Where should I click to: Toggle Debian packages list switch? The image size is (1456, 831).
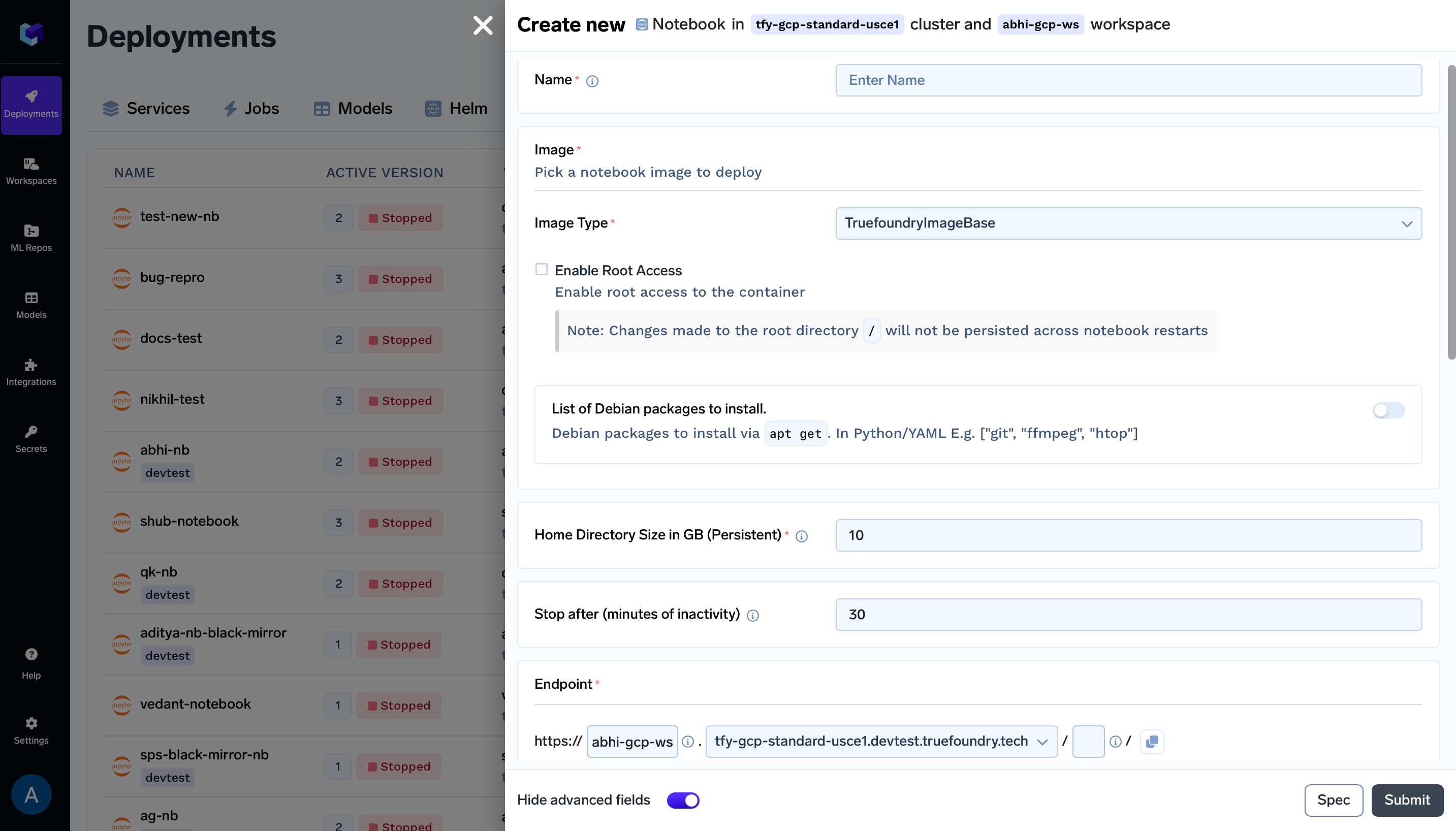[1388, 410]
